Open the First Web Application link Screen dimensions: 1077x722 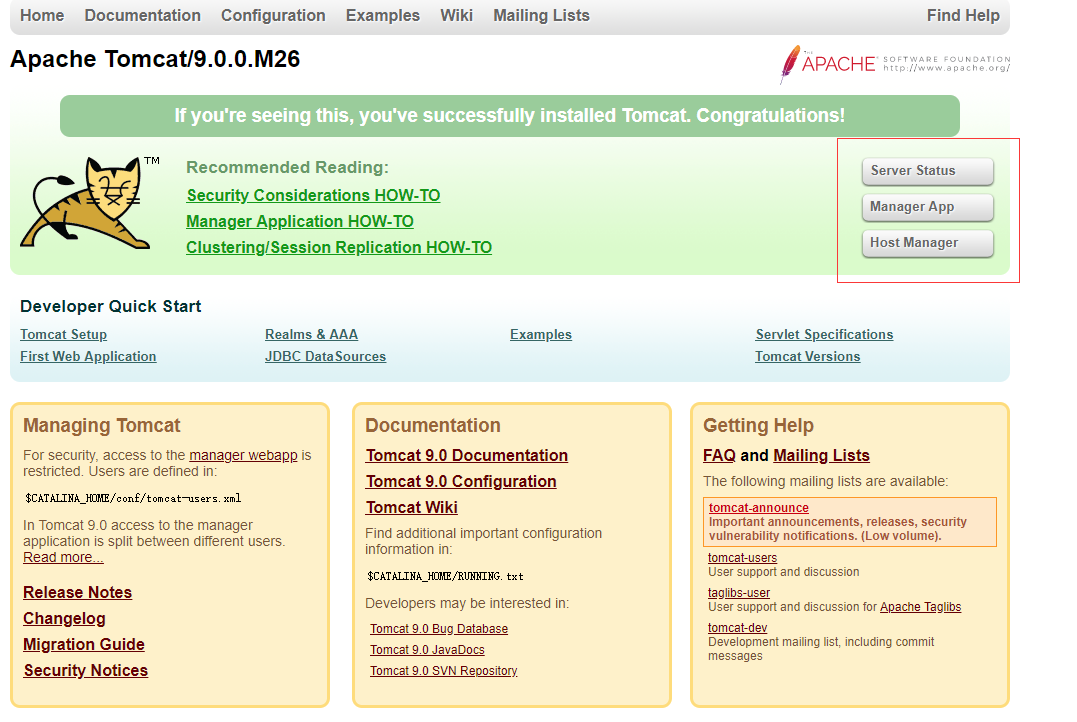[88, 357]
